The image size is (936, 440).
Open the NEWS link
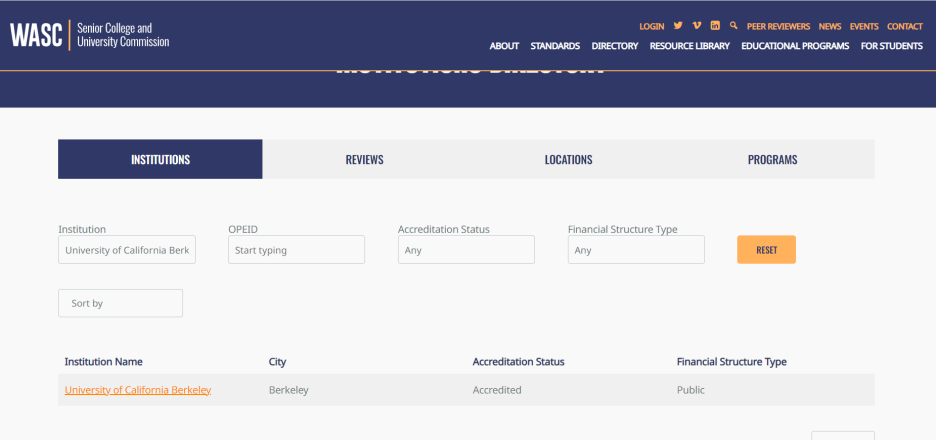(x=830, y=26)
